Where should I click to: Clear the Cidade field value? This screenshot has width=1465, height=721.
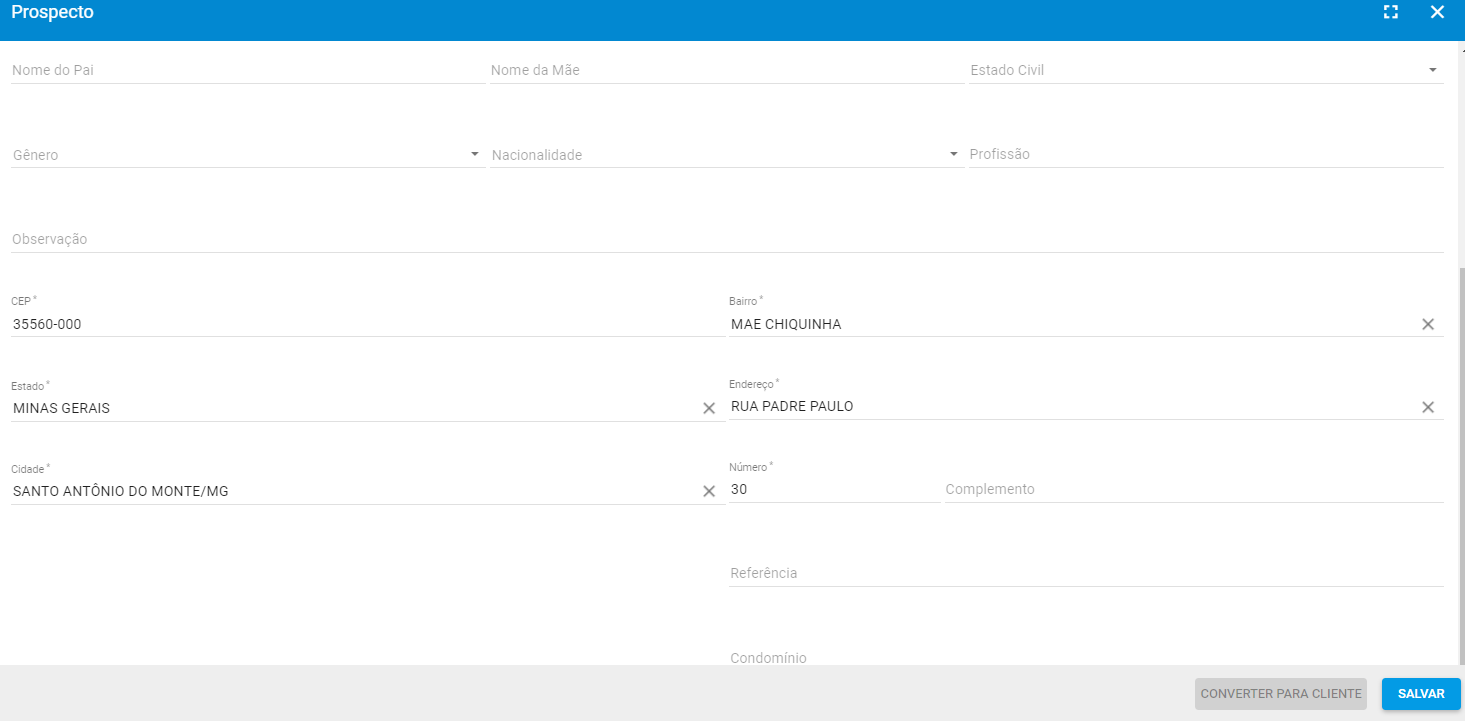pos(709,491)
